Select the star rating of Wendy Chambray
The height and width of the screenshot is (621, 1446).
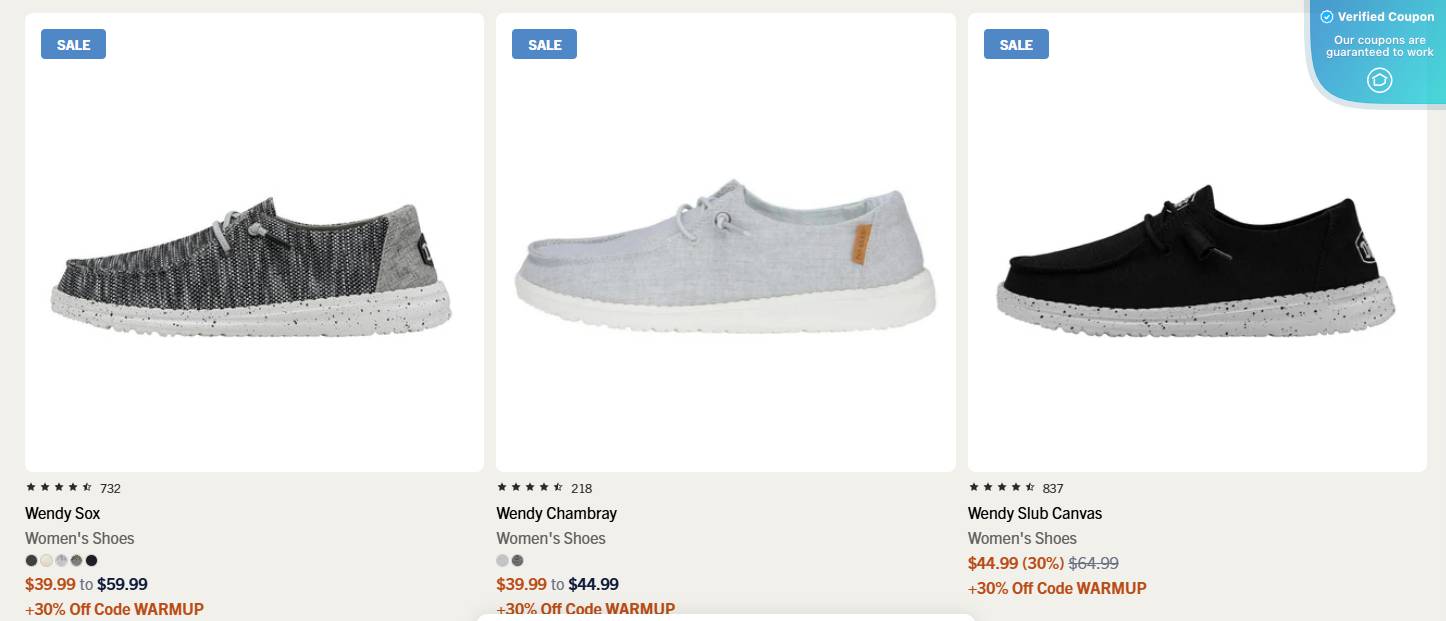point(527,488)
